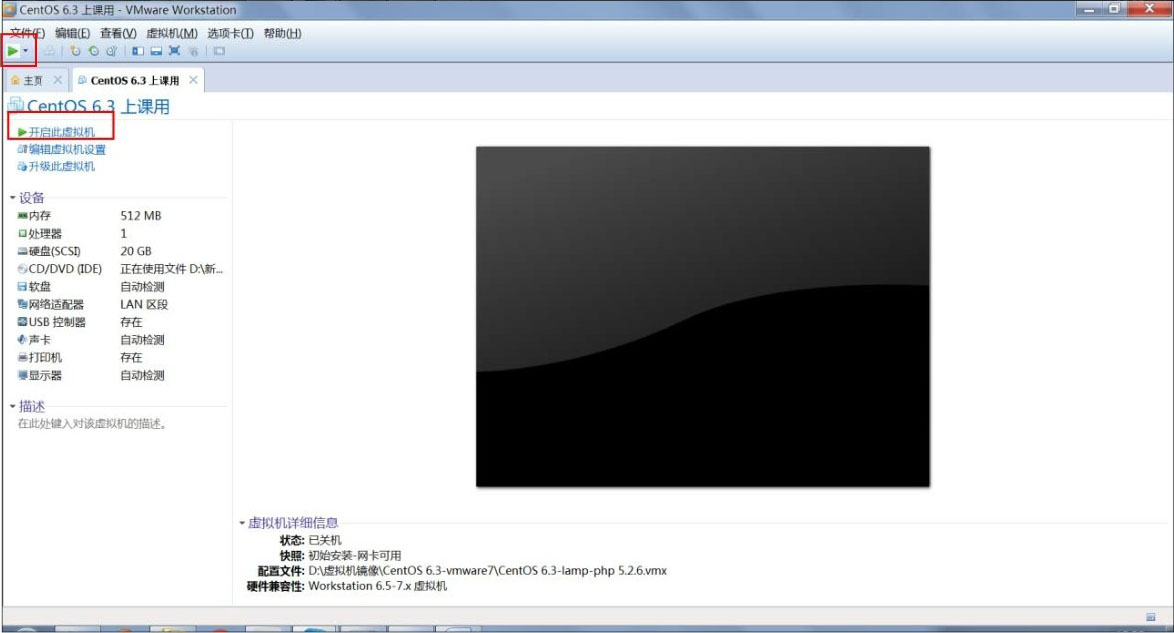Select the 声卡 device row
Image resolution: width=1174 pixels, height=633 pixels.
click(x=120, y=340)
